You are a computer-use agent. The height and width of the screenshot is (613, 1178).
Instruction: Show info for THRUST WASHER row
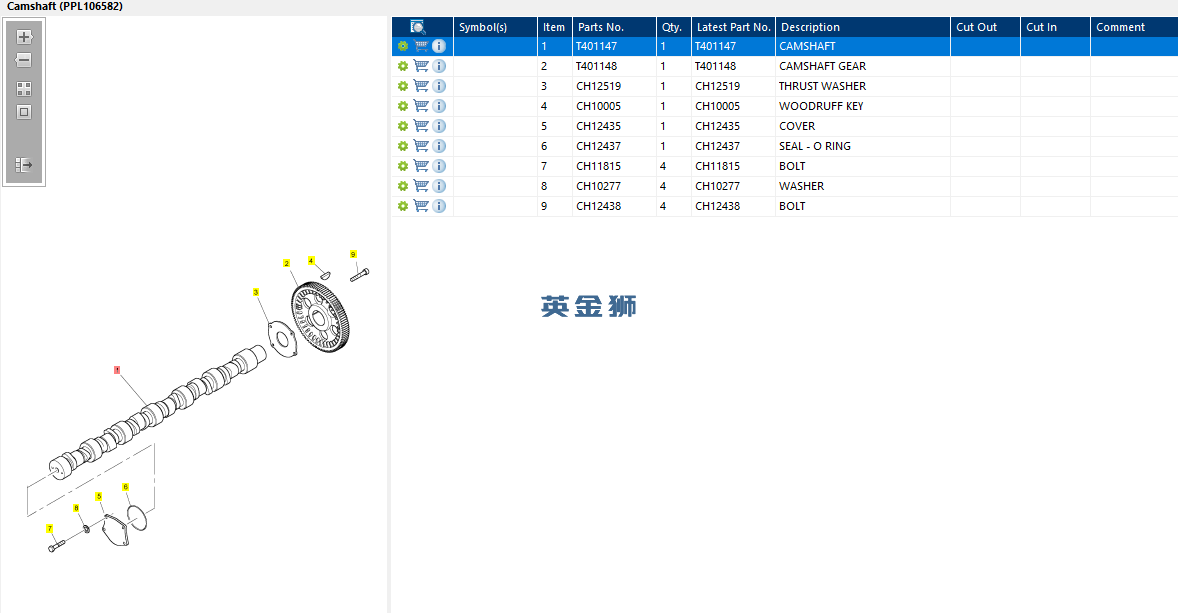pyautogui.click(x=439, y=86)
